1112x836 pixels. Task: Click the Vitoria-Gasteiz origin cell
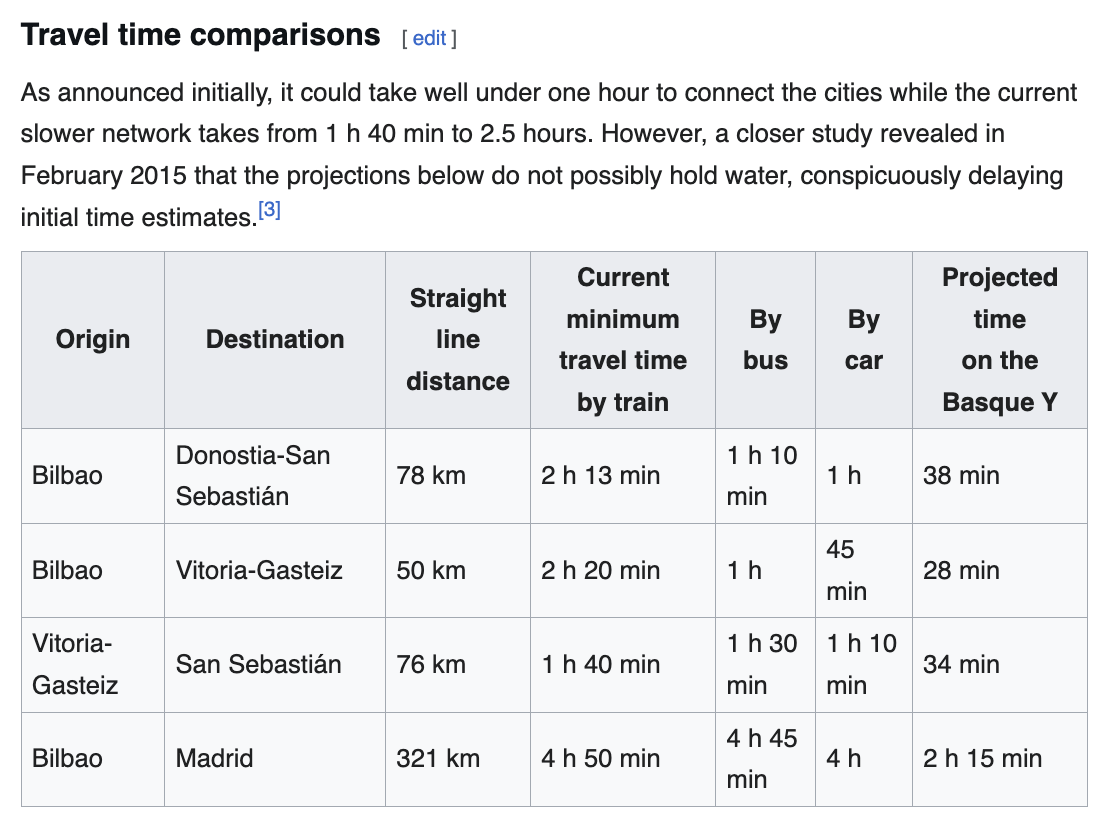pyautogui.click(x=75, y=664)
